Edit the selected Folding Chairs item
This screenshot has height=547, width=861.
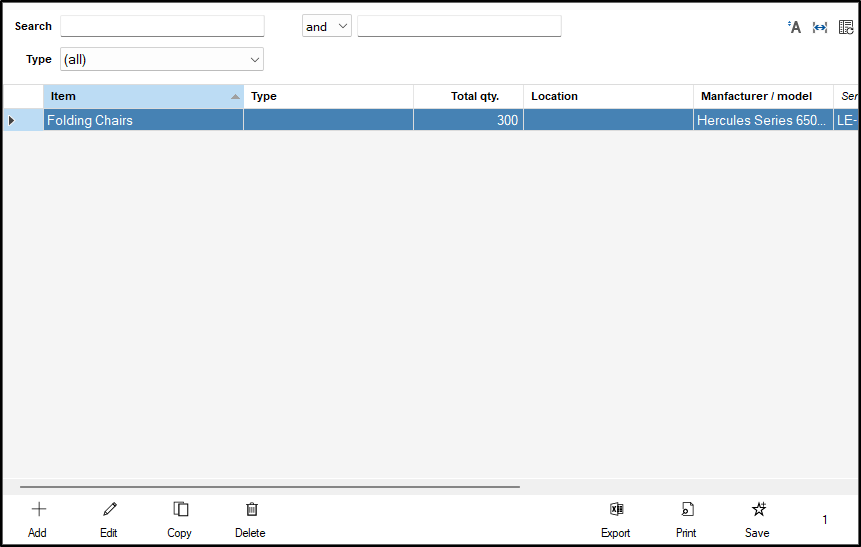[x=109, y=518]
